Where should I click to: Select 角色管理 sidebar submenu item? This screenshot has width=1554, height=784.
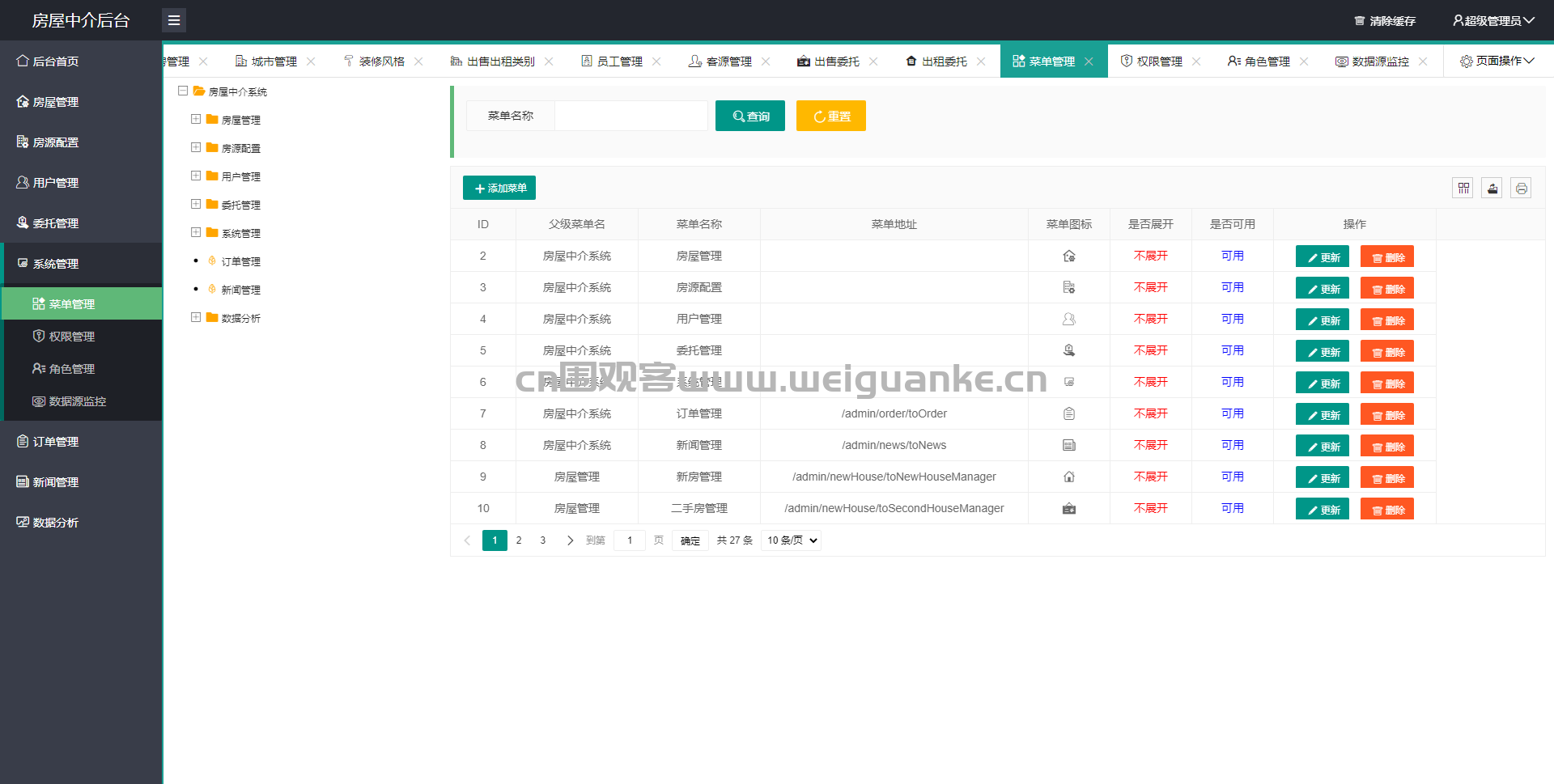click(x=83, y=368)
